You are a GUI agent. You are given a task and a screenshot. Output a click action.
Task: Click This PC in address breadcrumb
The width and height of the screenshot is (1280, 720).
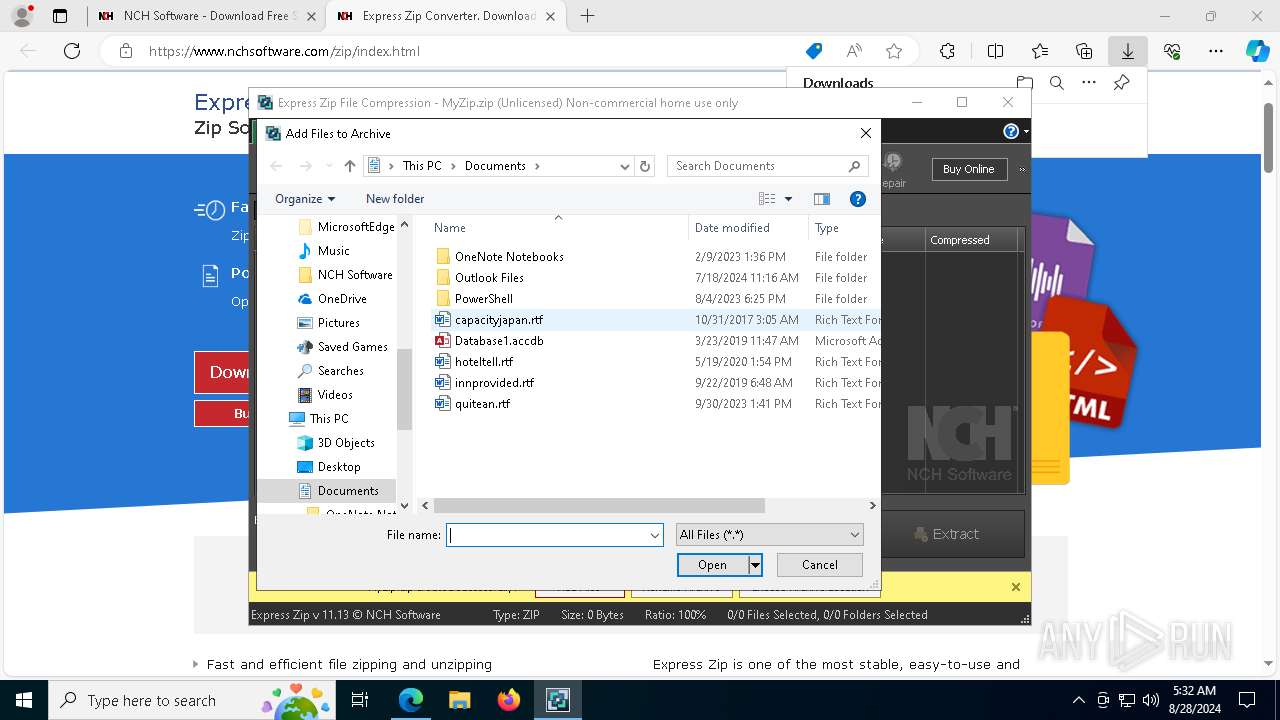[422, 166]
